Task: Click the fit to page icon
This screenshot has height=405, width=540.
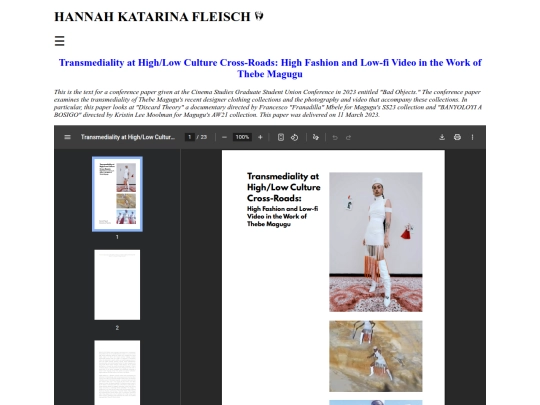Action: coord(281,137)
